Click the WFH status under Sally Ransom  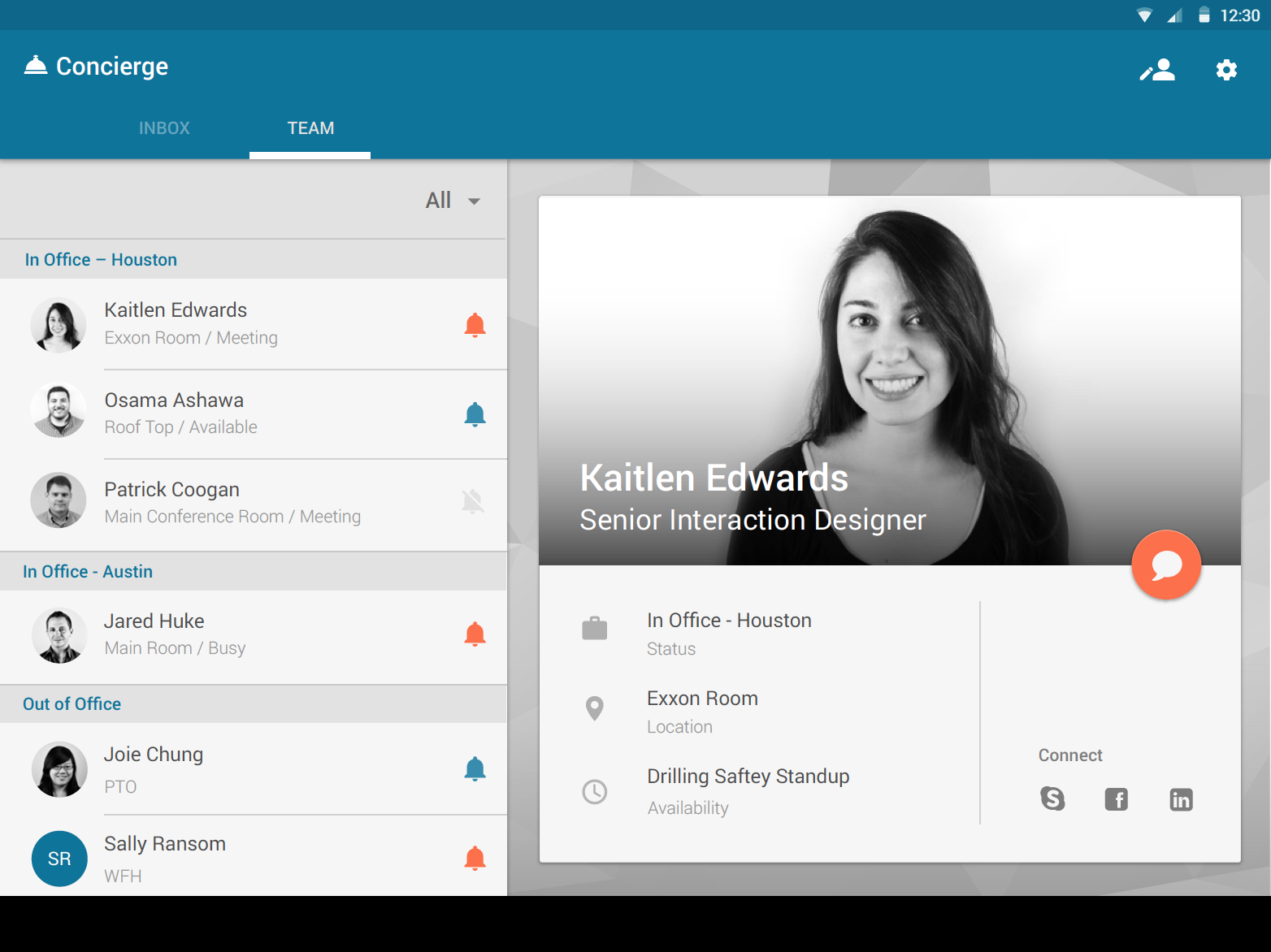pos(123,876)
